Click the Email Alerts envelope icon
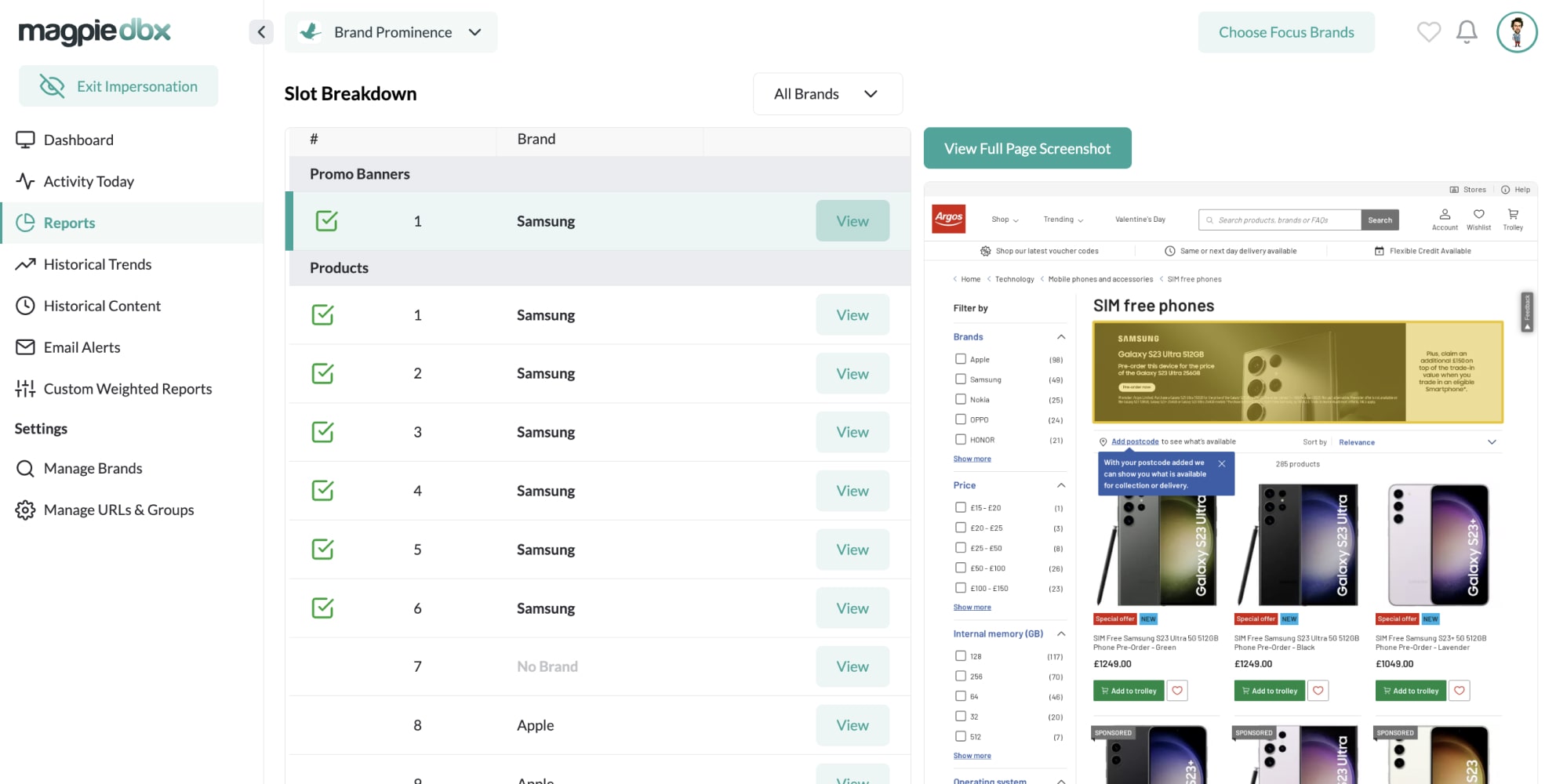 (x=25, y=347)
